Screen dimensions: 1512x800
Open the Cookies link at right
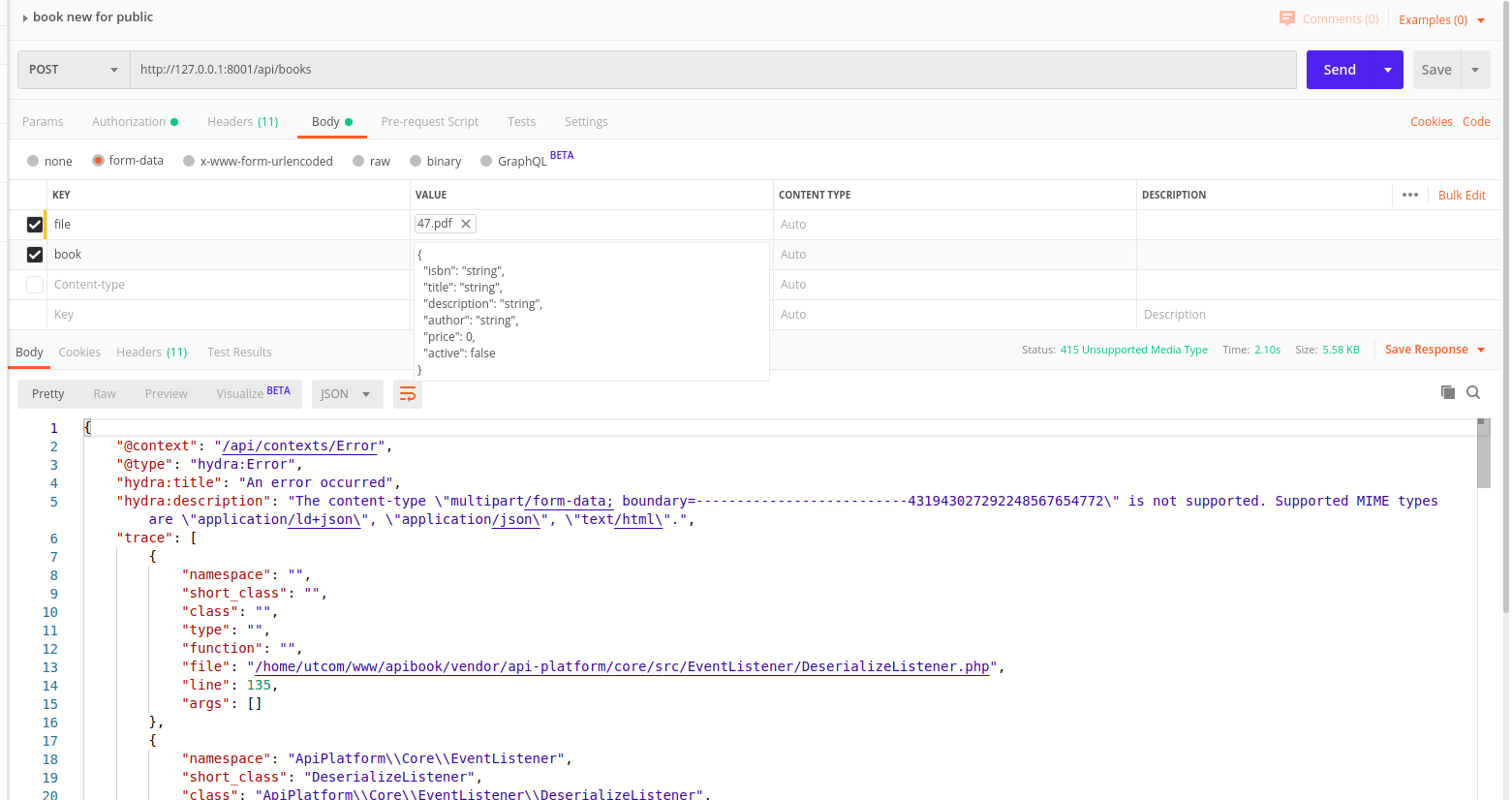[x=1431, y=122]
